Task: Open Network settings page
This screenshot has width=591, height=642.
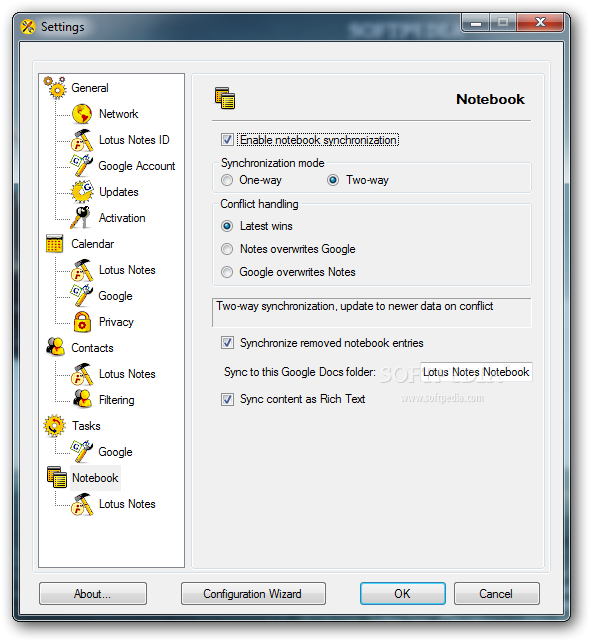Action: 118,114
